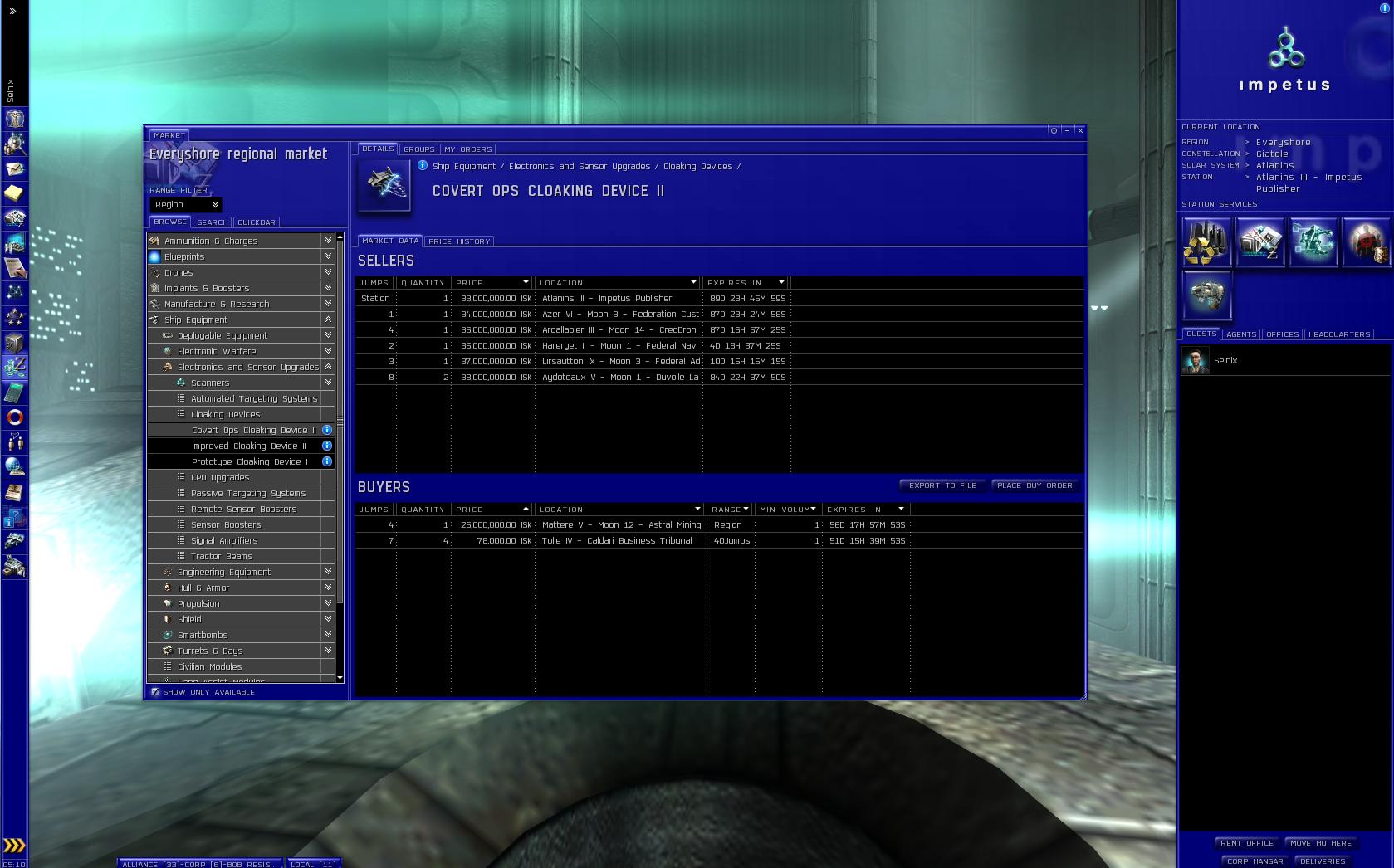Open the chat people icon in the sidebar

point(15,441)
